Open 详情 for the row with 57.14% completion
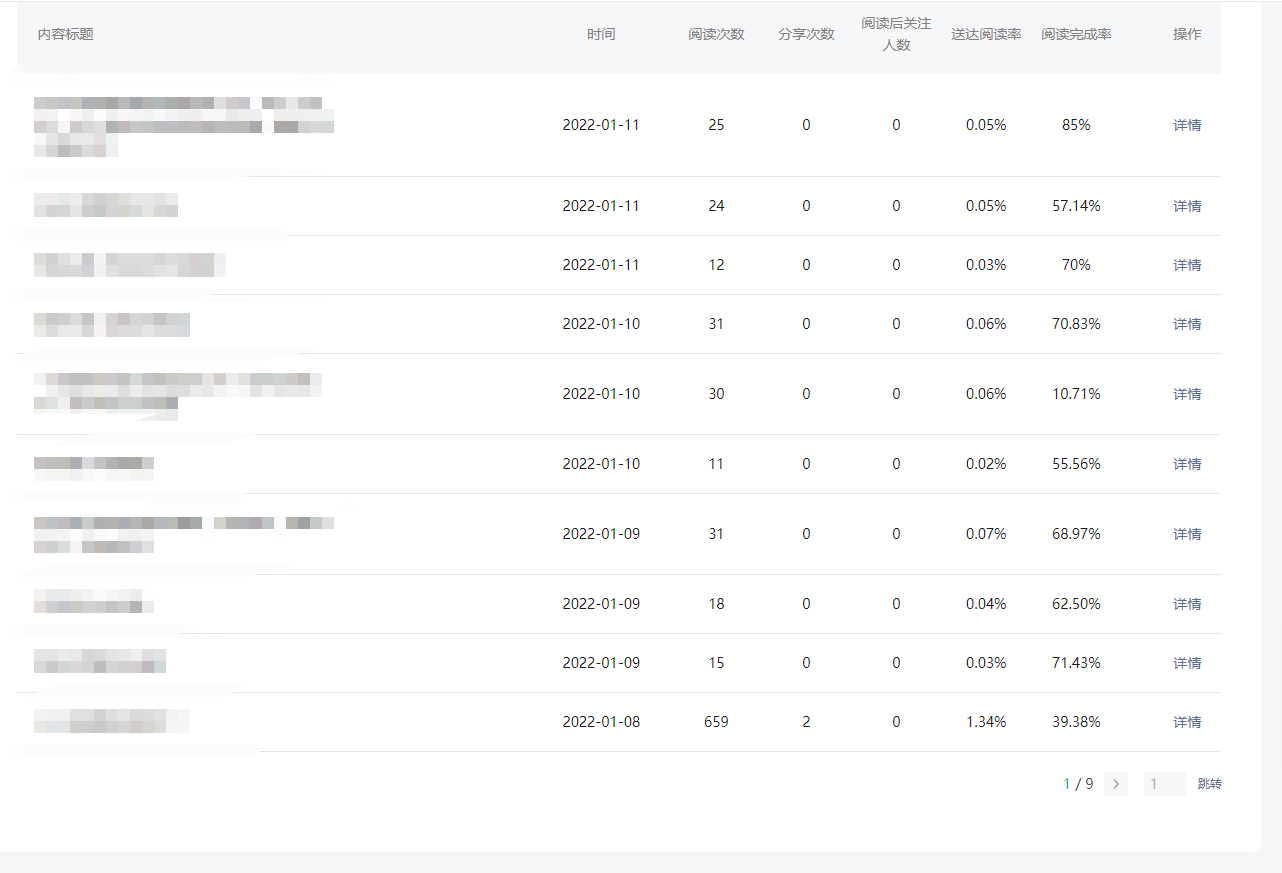This screenshot has height=873, width=1282. pyautogui.click(x=1187, y=206)
